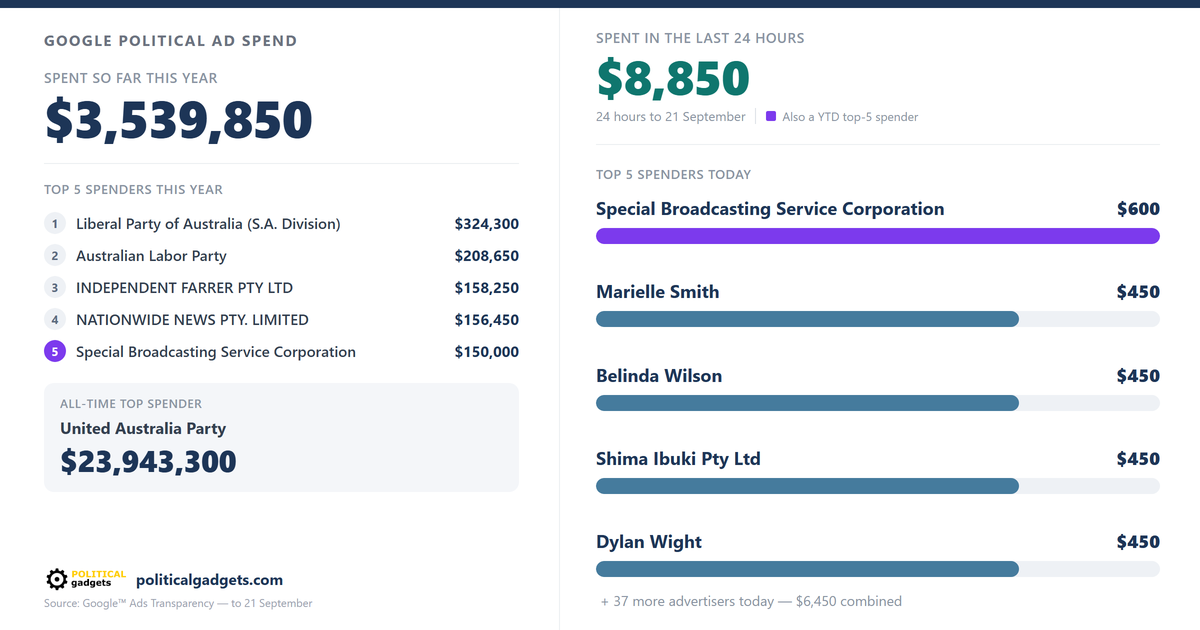Click the Political Gadgets gear logo
The height and width of the screenshot is (630, 1200).
point(86,579)
